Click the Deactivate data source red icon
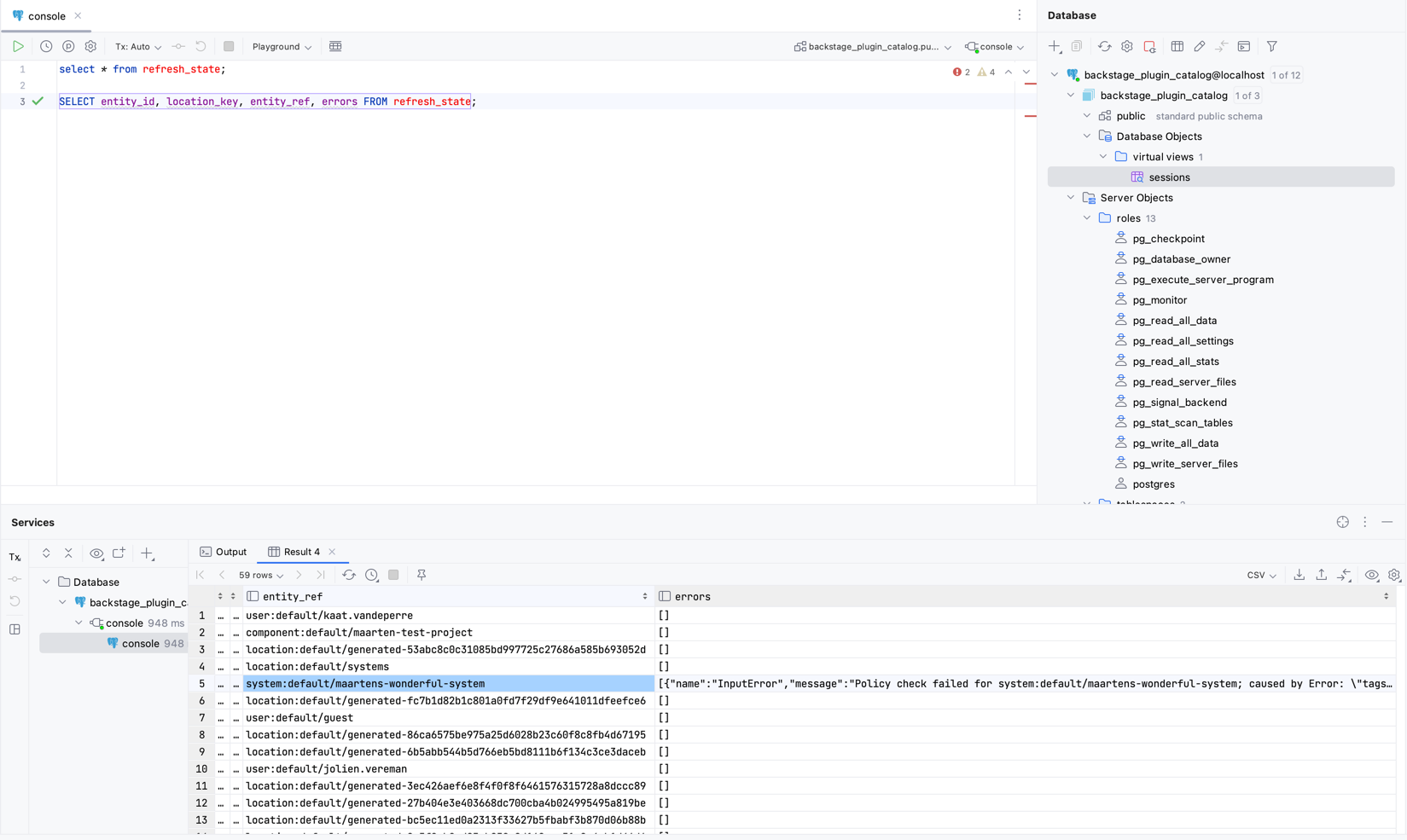Viewport: 1407px width, 840px height. (x=1149, y=47)
